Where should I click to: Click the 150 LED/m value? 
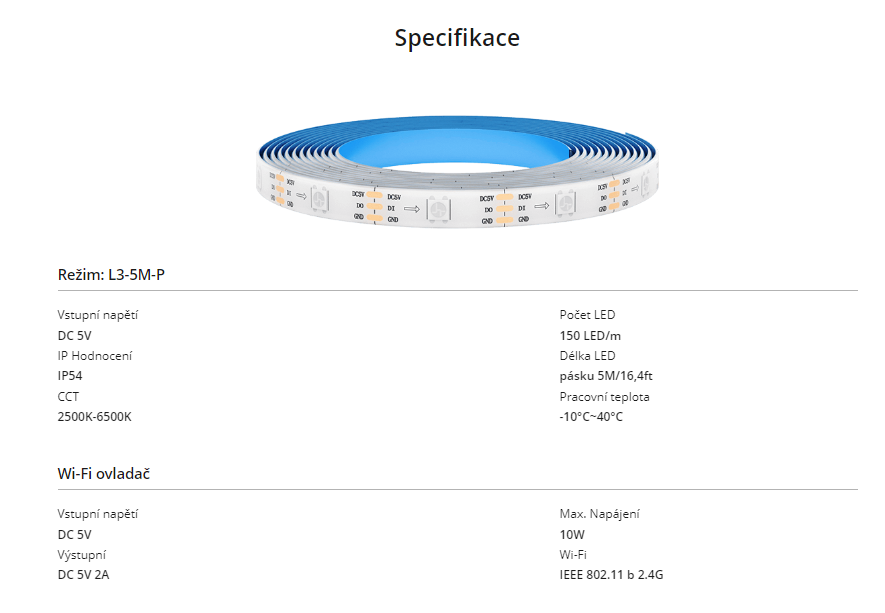coord(590,336)
